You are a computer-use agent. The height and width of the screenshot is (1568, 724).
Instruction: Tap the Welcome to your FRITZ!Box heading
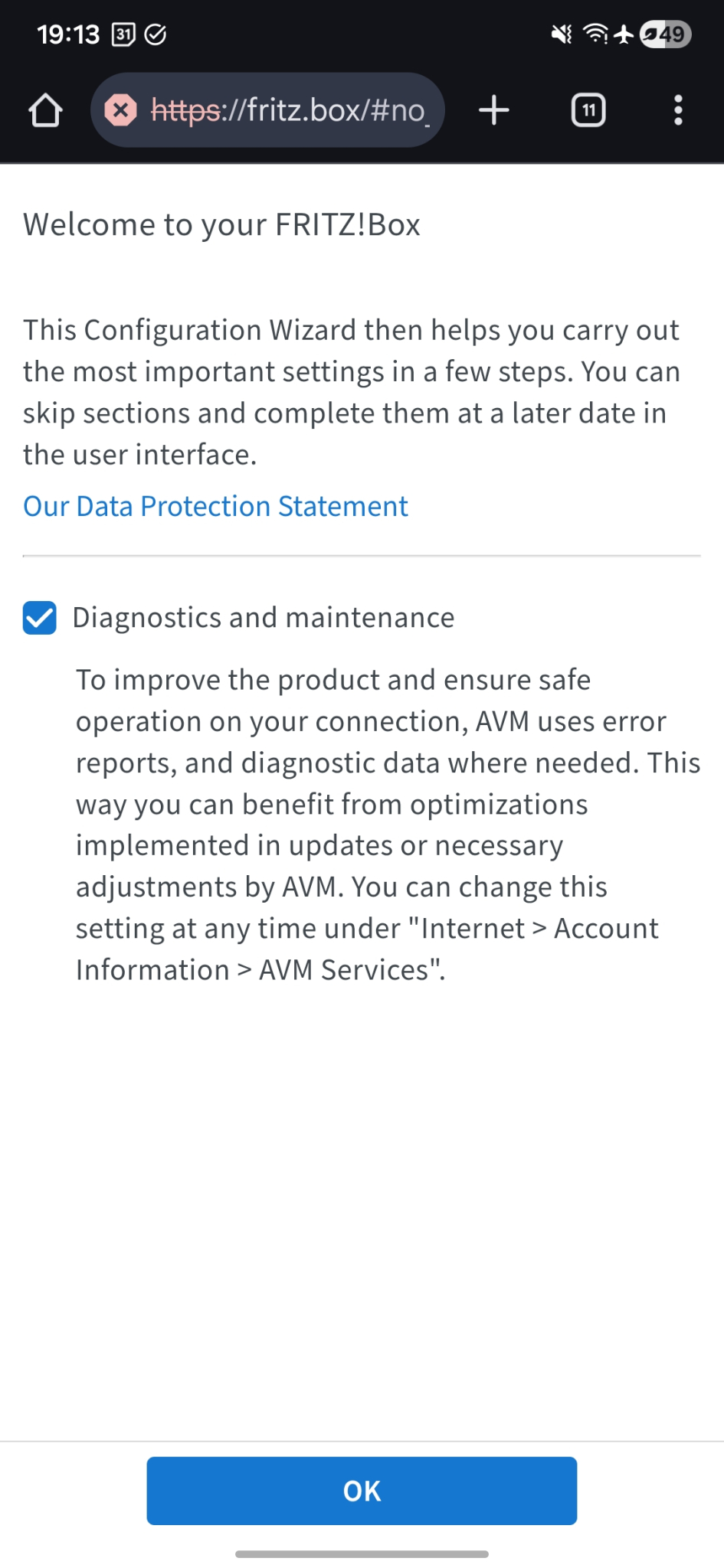pyautogui.click(x=221, y=225)
